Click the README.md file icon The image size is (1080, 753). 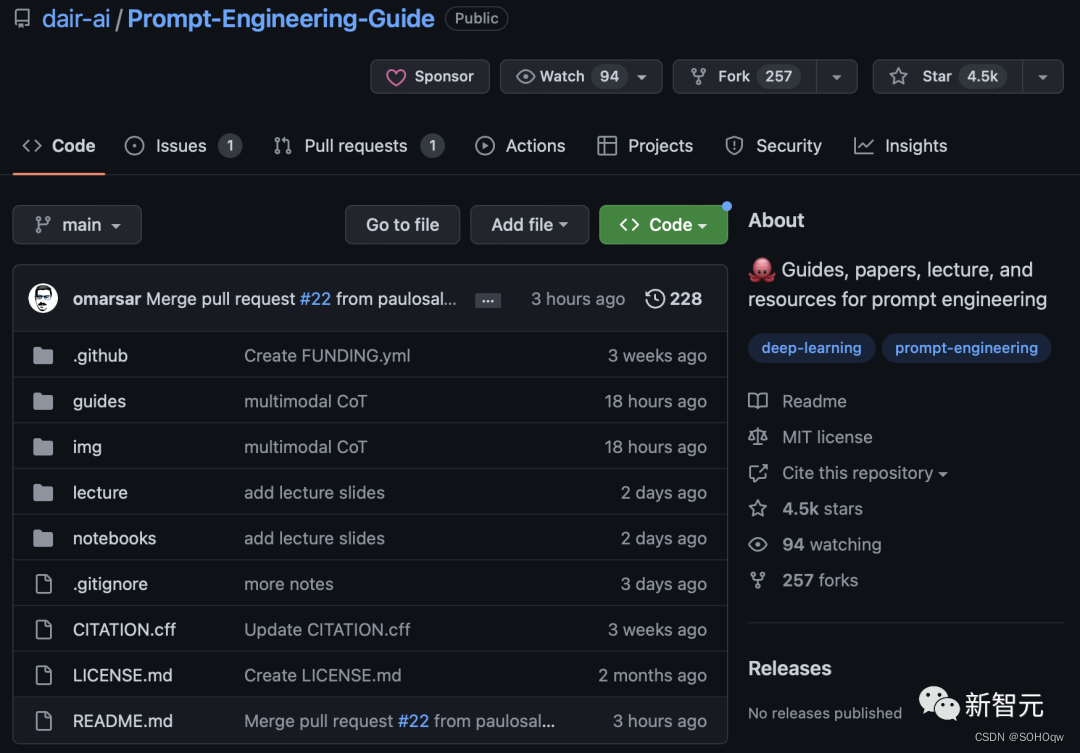click(44, 720)
